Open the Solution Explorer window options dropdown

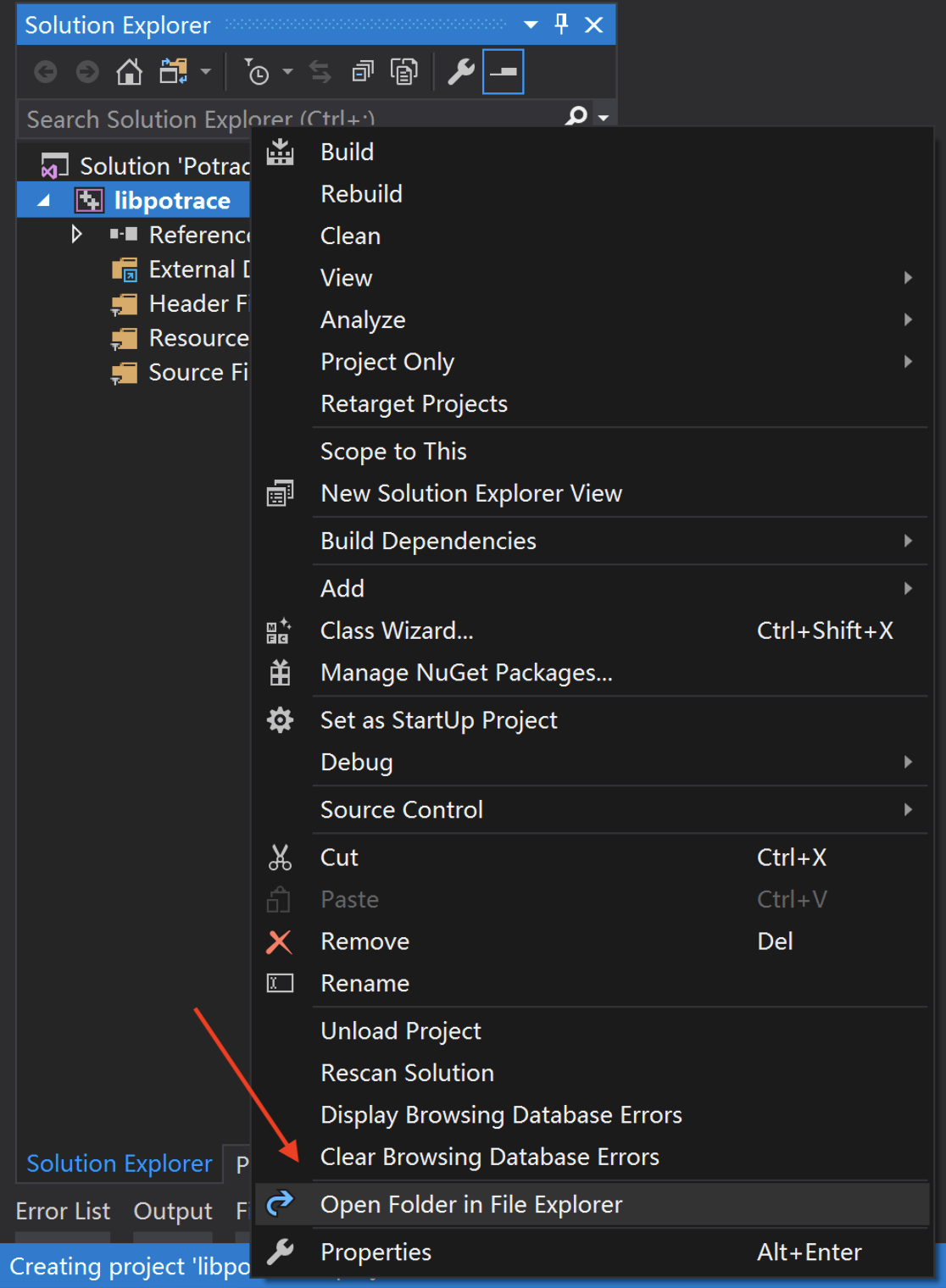coord(531,25)
